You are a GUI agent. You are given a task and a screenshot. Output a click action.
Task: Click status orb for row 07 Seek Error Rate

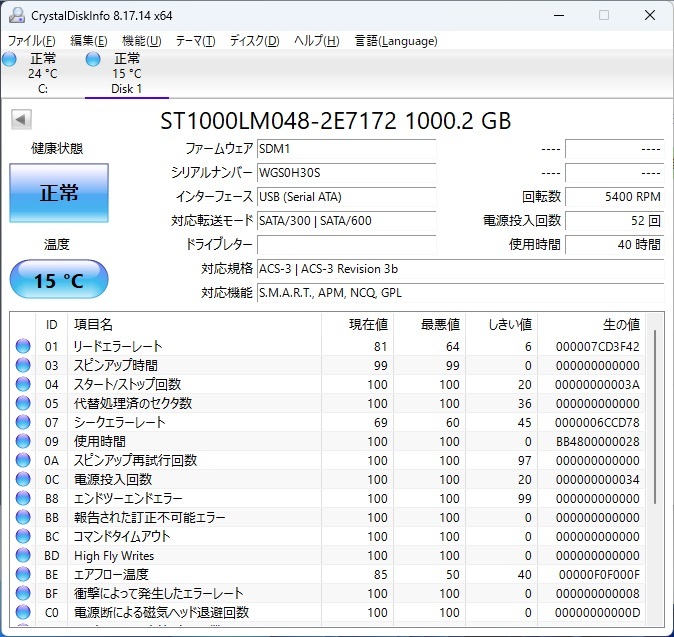(x=23, y=423)
